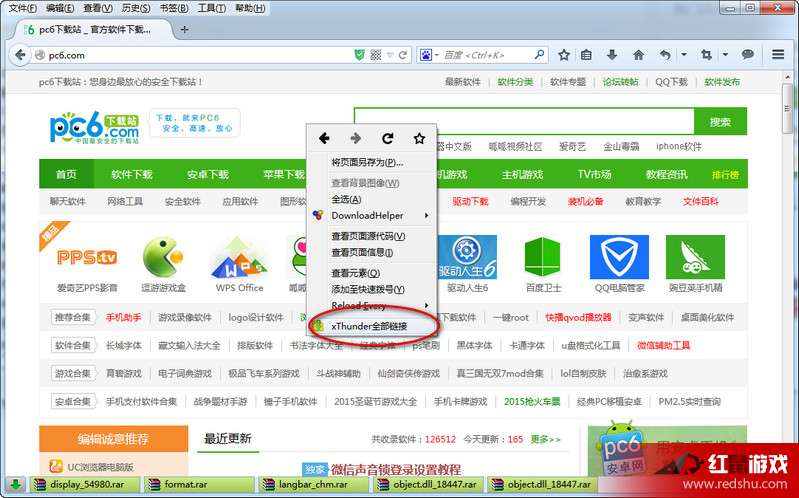Click the back arrow in context menu

[324, 138]
